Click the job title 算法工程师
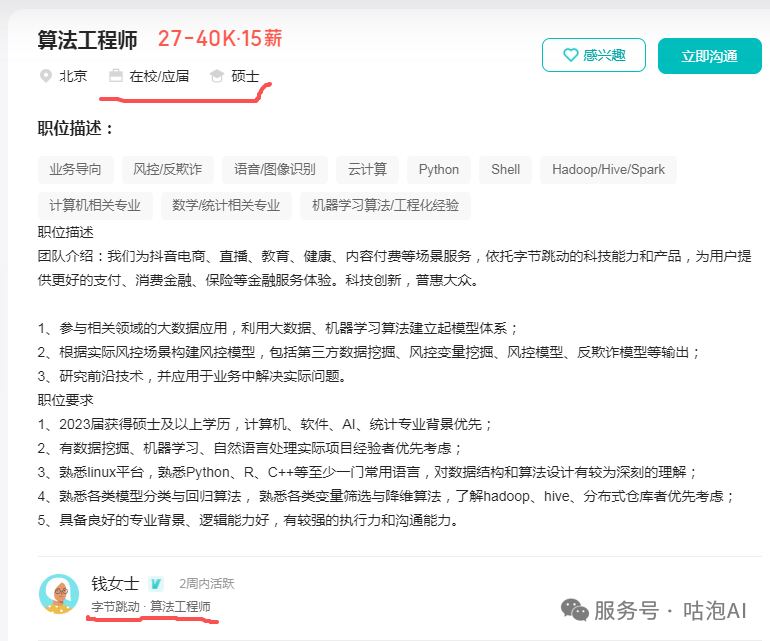 click(x=87, y=40)
